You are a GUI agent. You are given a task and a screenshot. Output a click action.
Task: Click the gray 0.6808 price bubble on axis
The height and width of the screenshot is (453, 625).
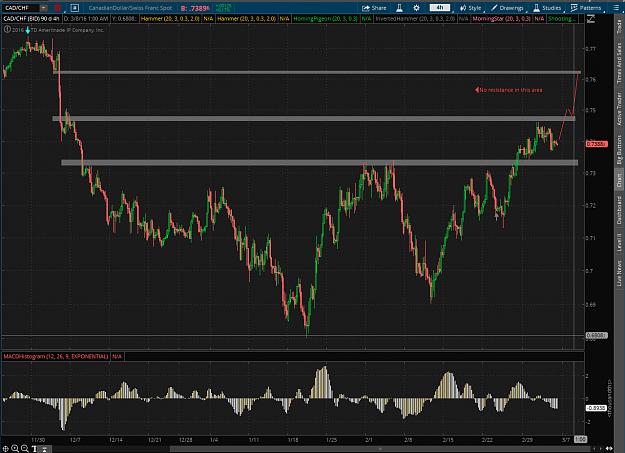[596, 335]
